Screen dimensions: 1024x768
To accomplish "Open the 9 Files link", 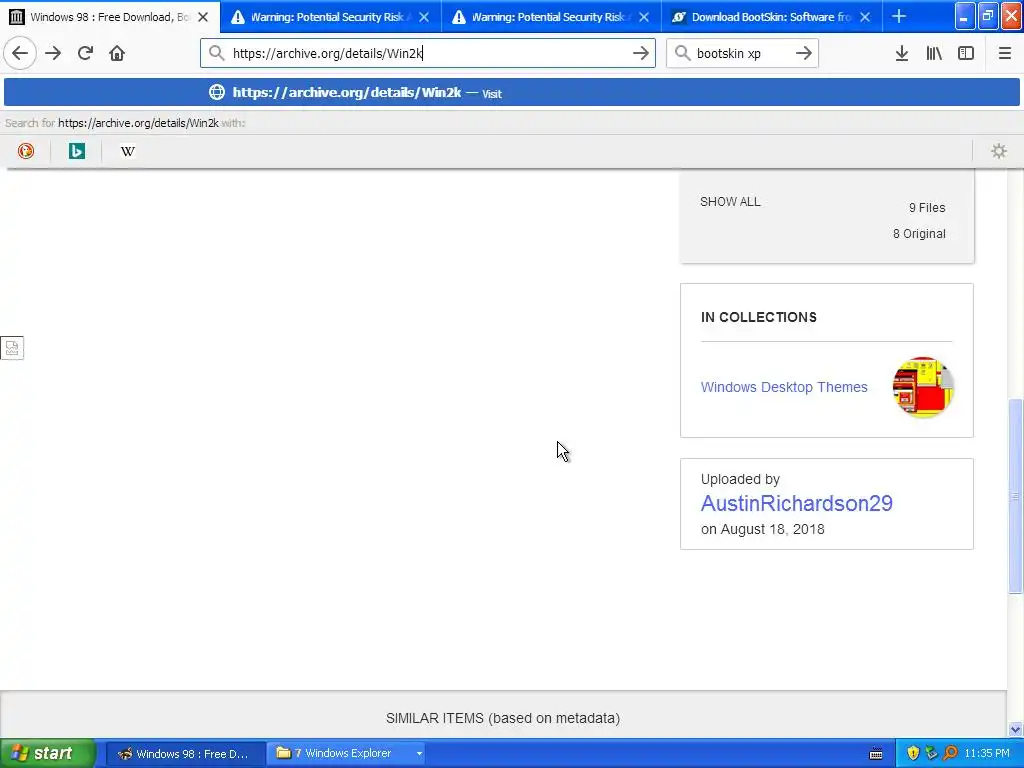I will pos(927,208).
